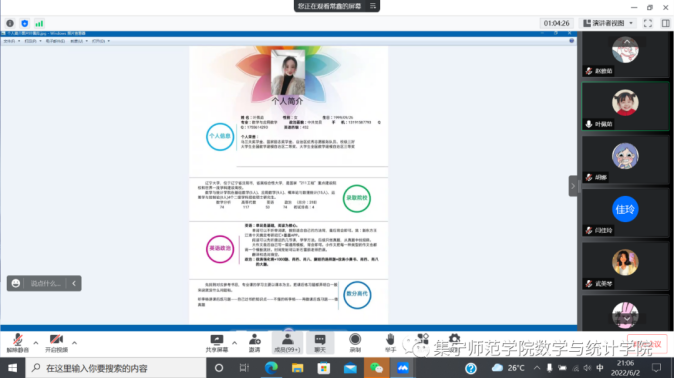Open the 邀请 invite participants icon
This screenshot has height=378, width=674.
click(x=254, y=343)
